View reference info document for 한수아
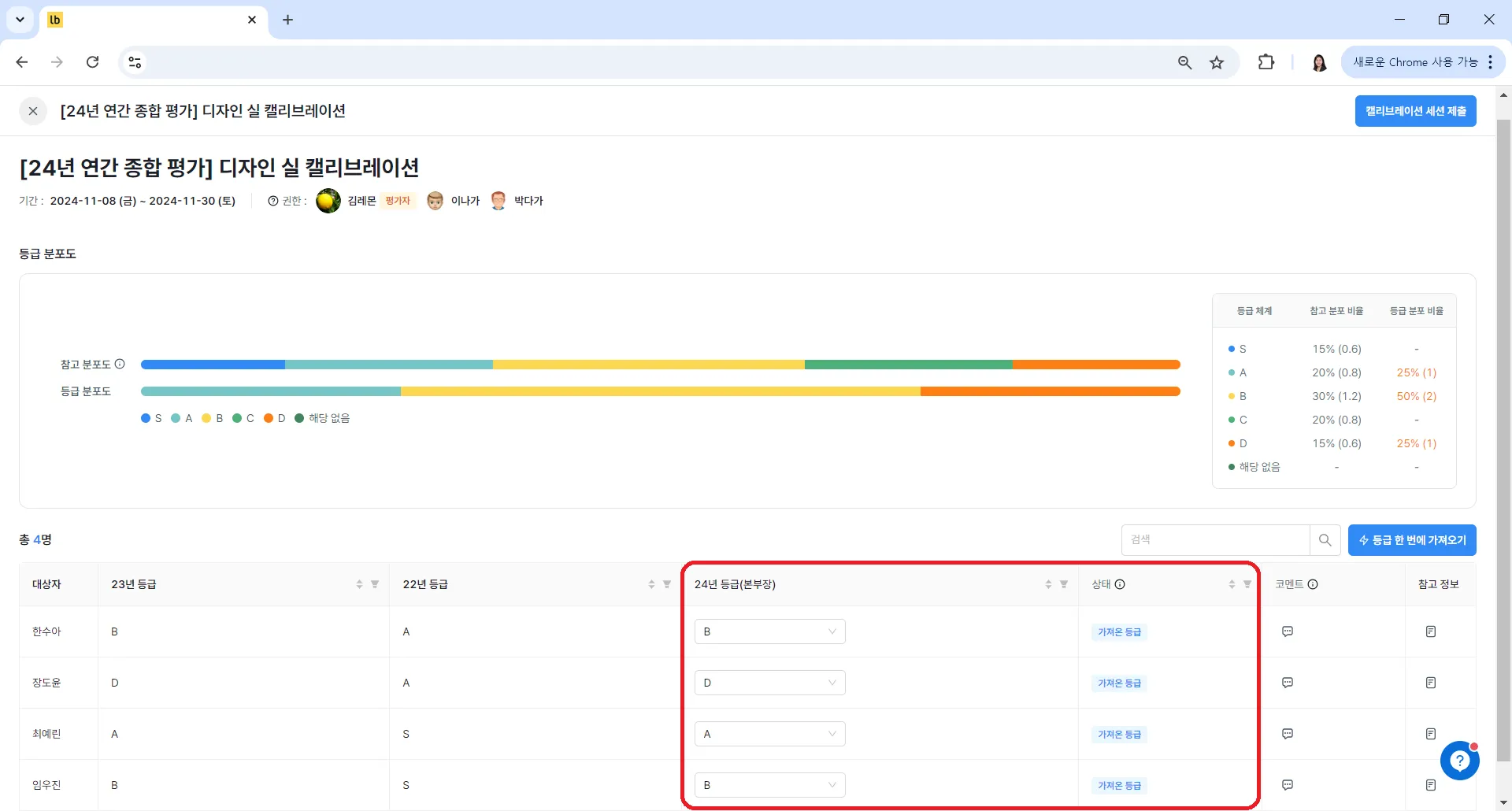The image size is (1512, 811). tap(1431, 631)
